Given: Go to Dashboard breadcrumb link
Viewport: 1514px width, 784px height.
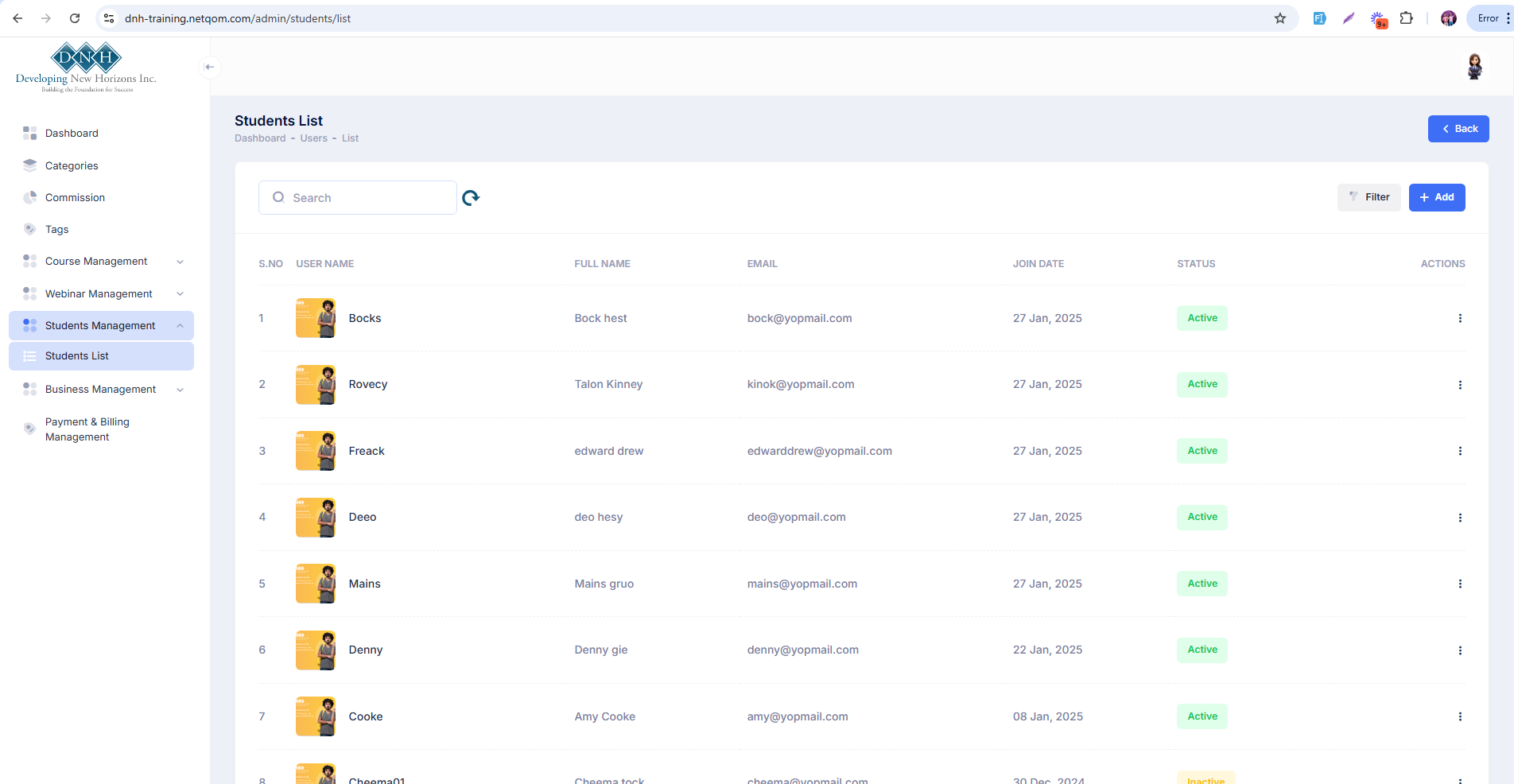Looking at the screenshot, I should (x=260, y=138).
